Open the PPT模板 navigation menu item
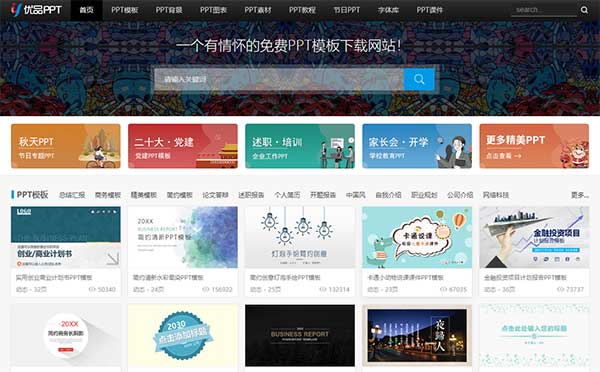The width and height of the screenshot is (600, 372). [124, 10]
